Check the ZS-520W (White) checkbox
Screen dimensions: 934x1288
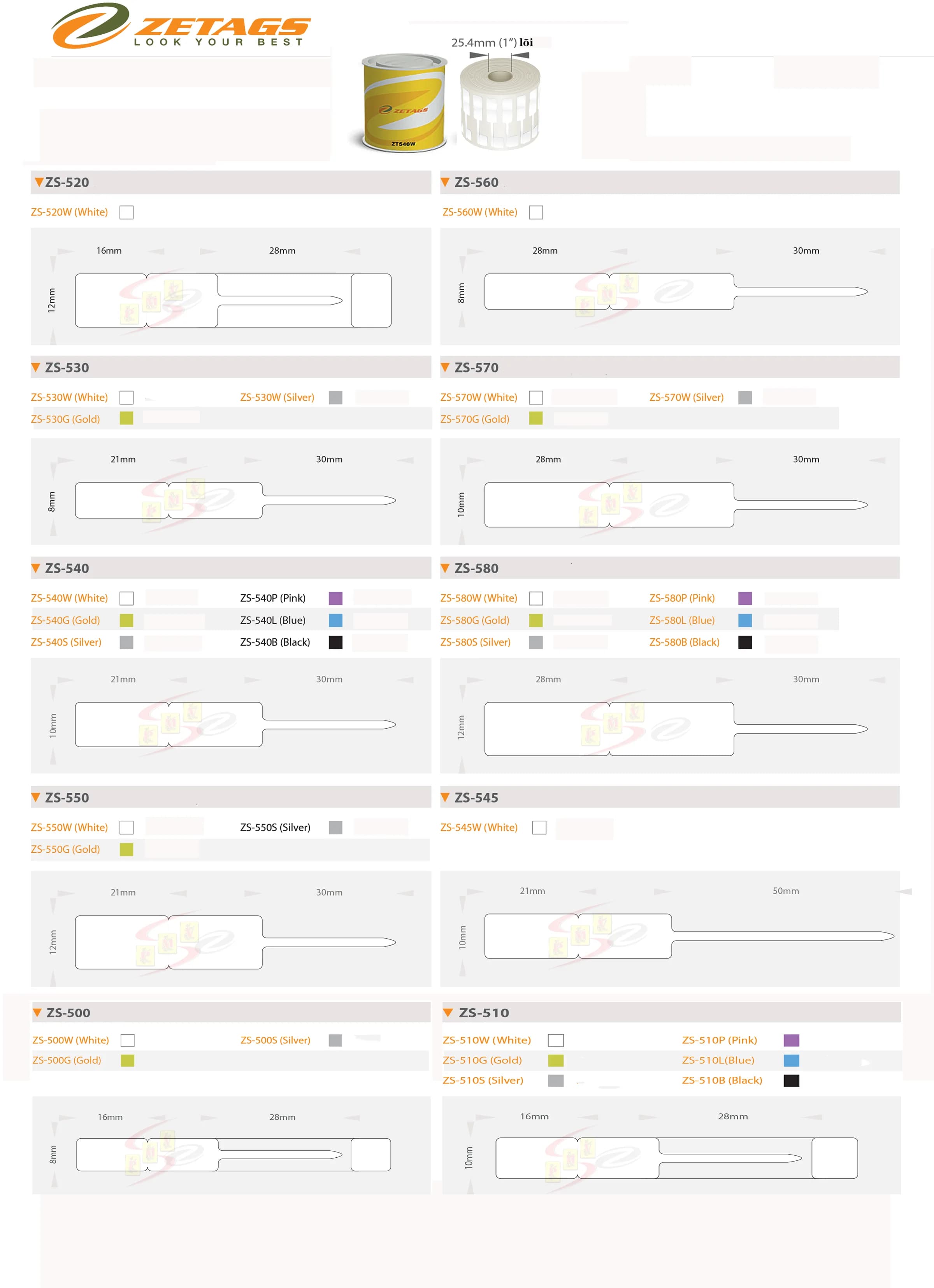[x=127, y=212]
